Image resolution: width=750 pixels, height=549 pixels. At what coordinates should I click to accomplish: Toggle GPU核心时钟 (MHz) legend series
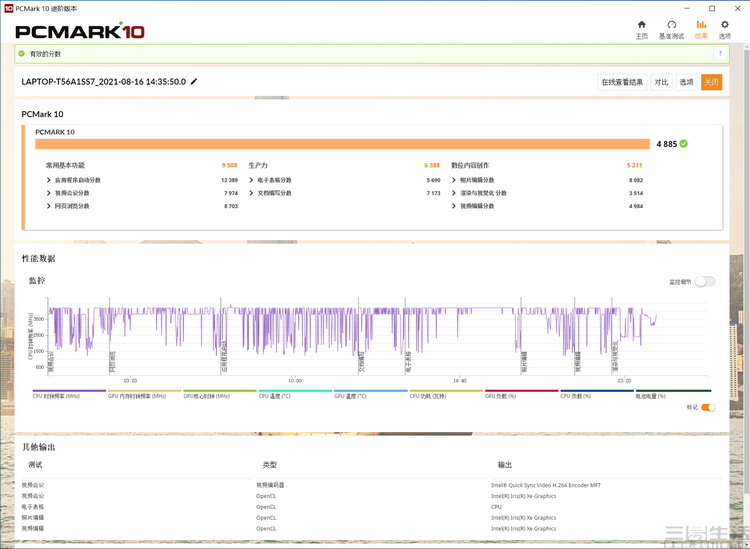pyautogui.click(x=220, y=394)
